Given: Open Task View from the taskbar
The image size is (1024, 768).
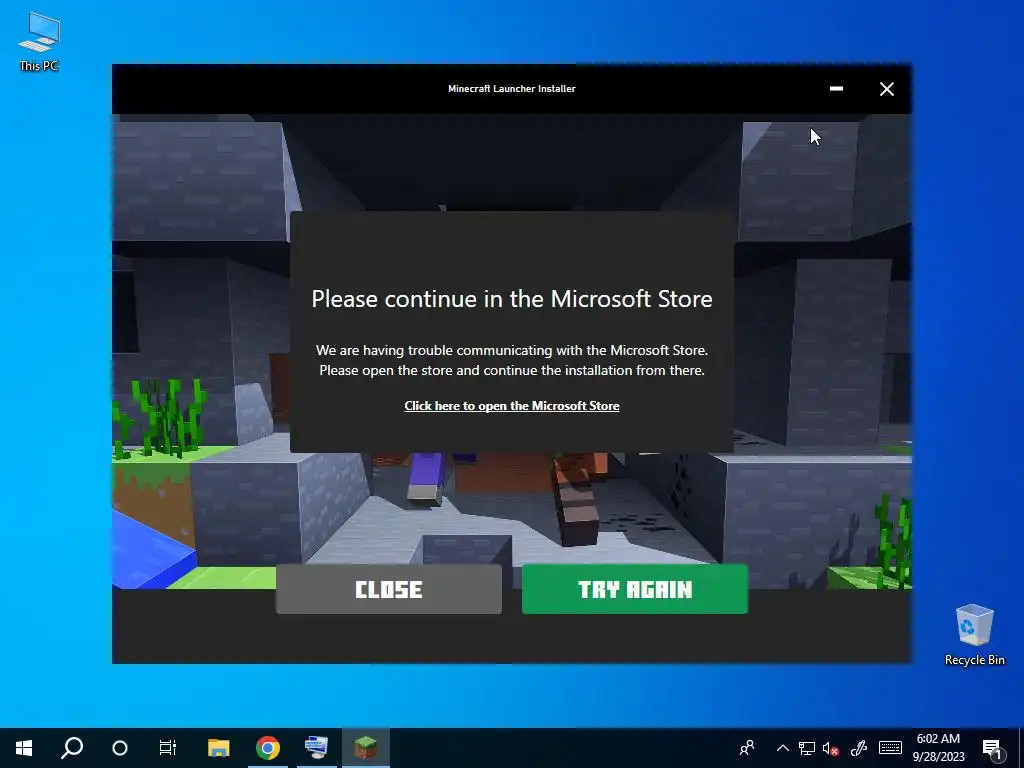Looking at the screenshot, I should (x=168, y=748).
